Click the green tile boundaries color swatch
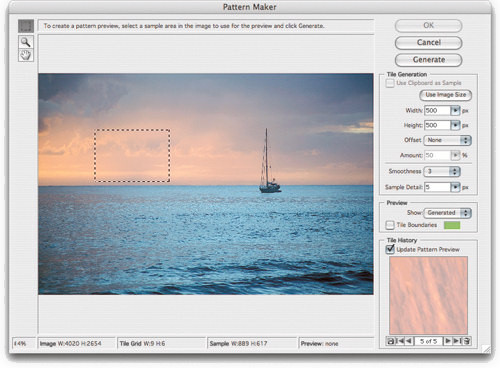Screen dimensions: 500x368 click(452, 225)
